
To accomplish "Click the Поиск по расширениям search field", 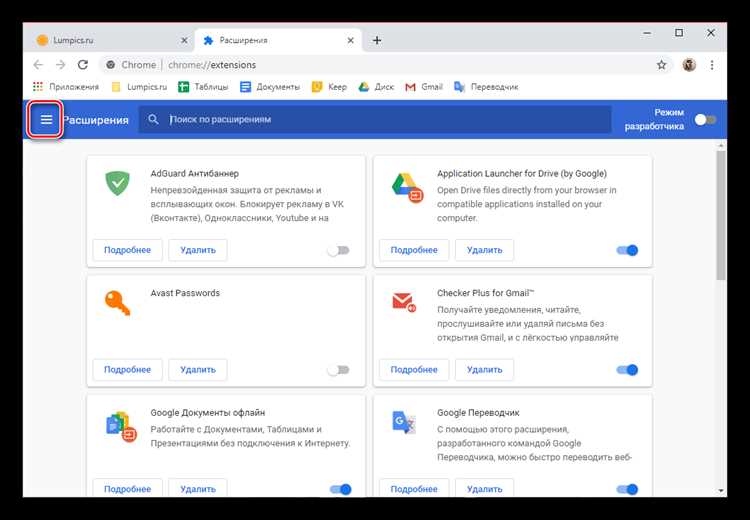I will click(375, 119).
